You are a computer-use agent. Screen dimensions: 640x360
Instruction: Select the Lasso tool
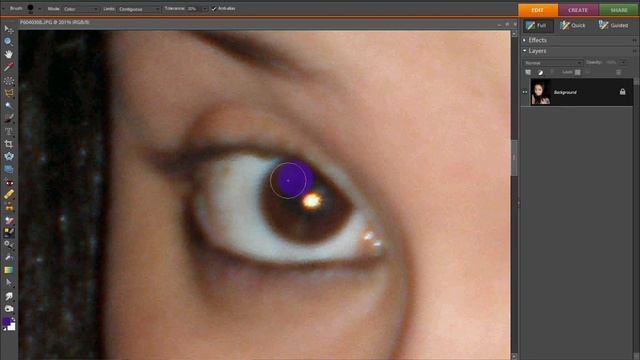point(9,93)
